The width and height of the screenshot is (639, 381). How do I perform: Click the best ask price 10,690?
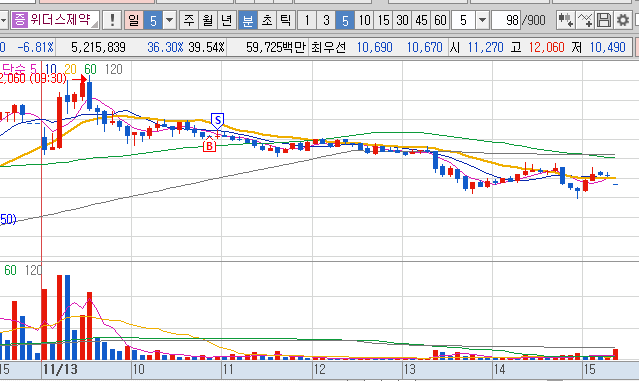375,48
